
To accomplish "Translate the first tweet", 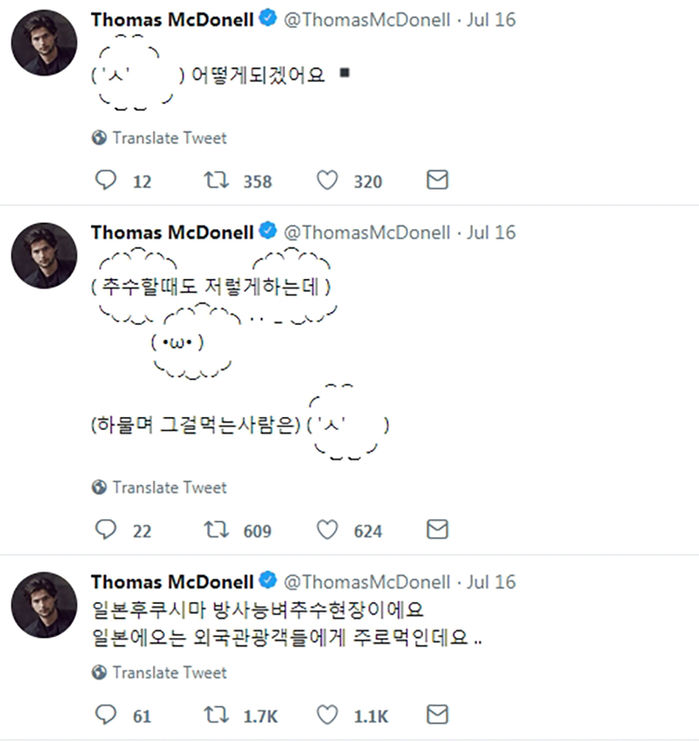I will (x=169, y=138).
